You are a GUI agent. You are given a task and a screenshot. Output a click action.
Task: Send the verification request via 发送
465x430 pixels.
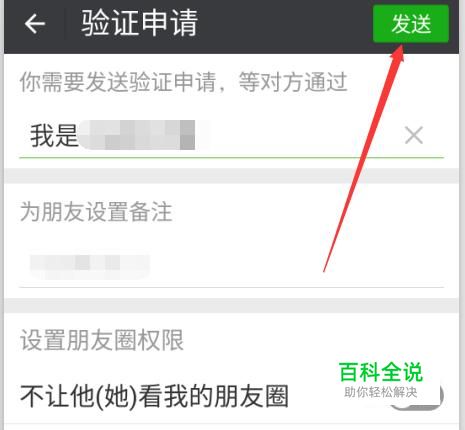411,24
